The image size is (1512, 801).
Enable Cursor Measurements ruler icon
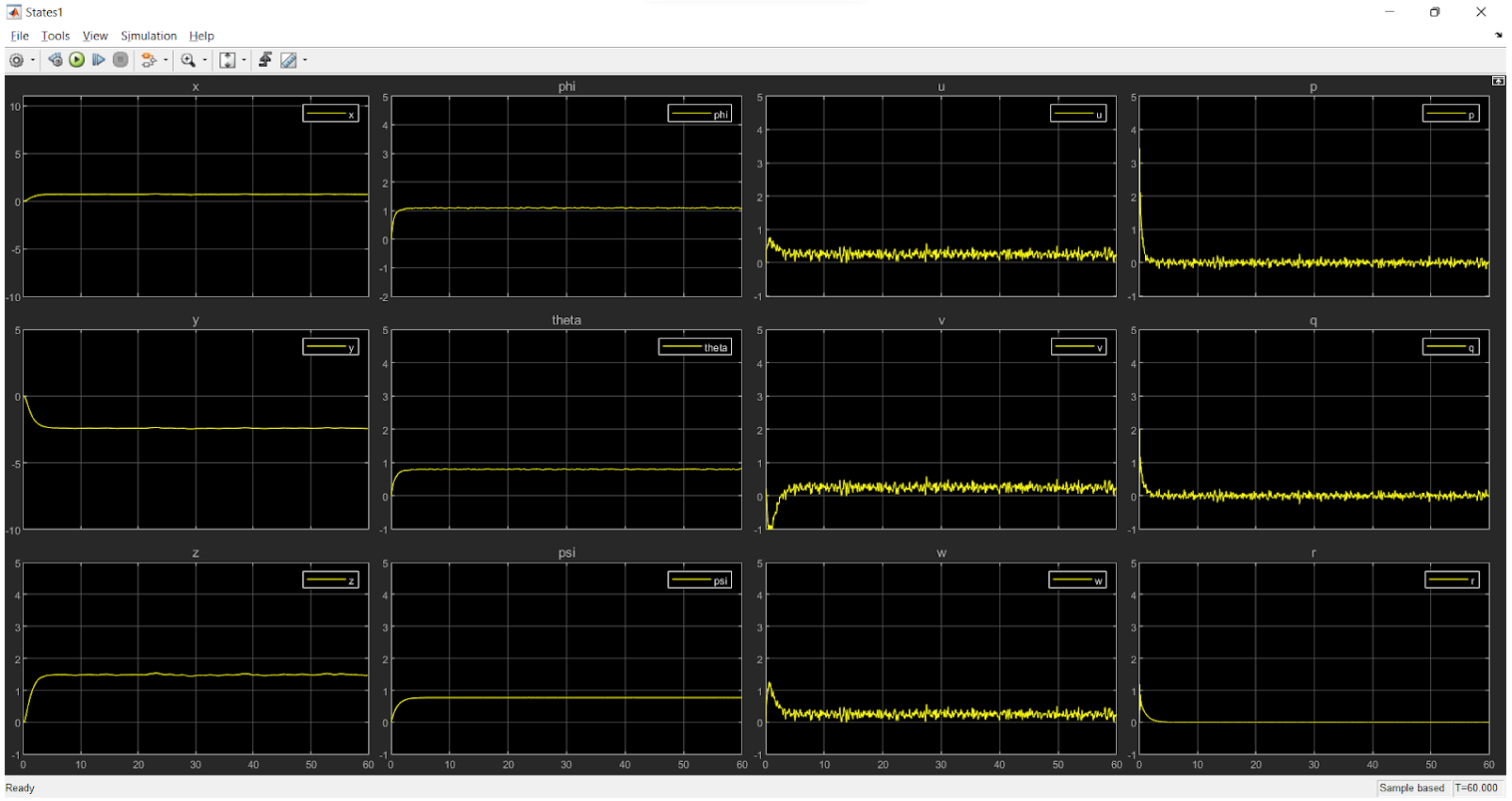pyautogui.click(x=288, y=60)
